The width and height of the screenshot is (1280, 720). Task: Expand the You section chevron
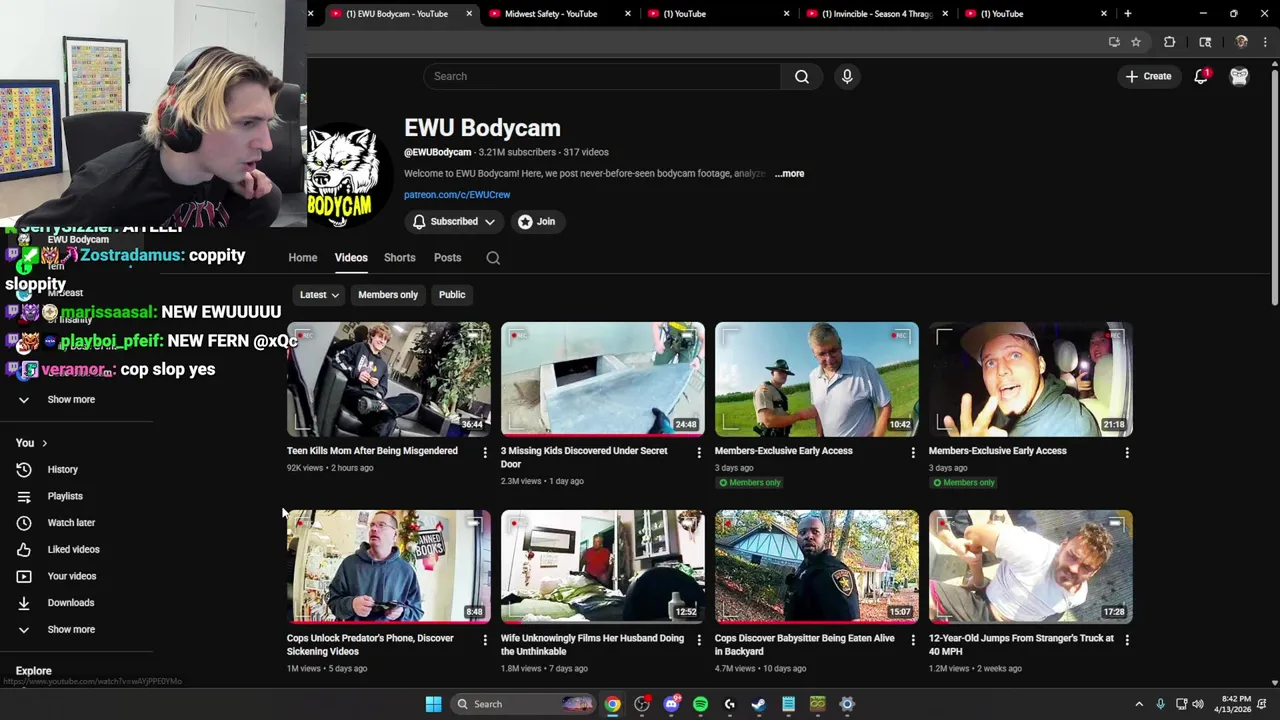(x=44, y=443)
